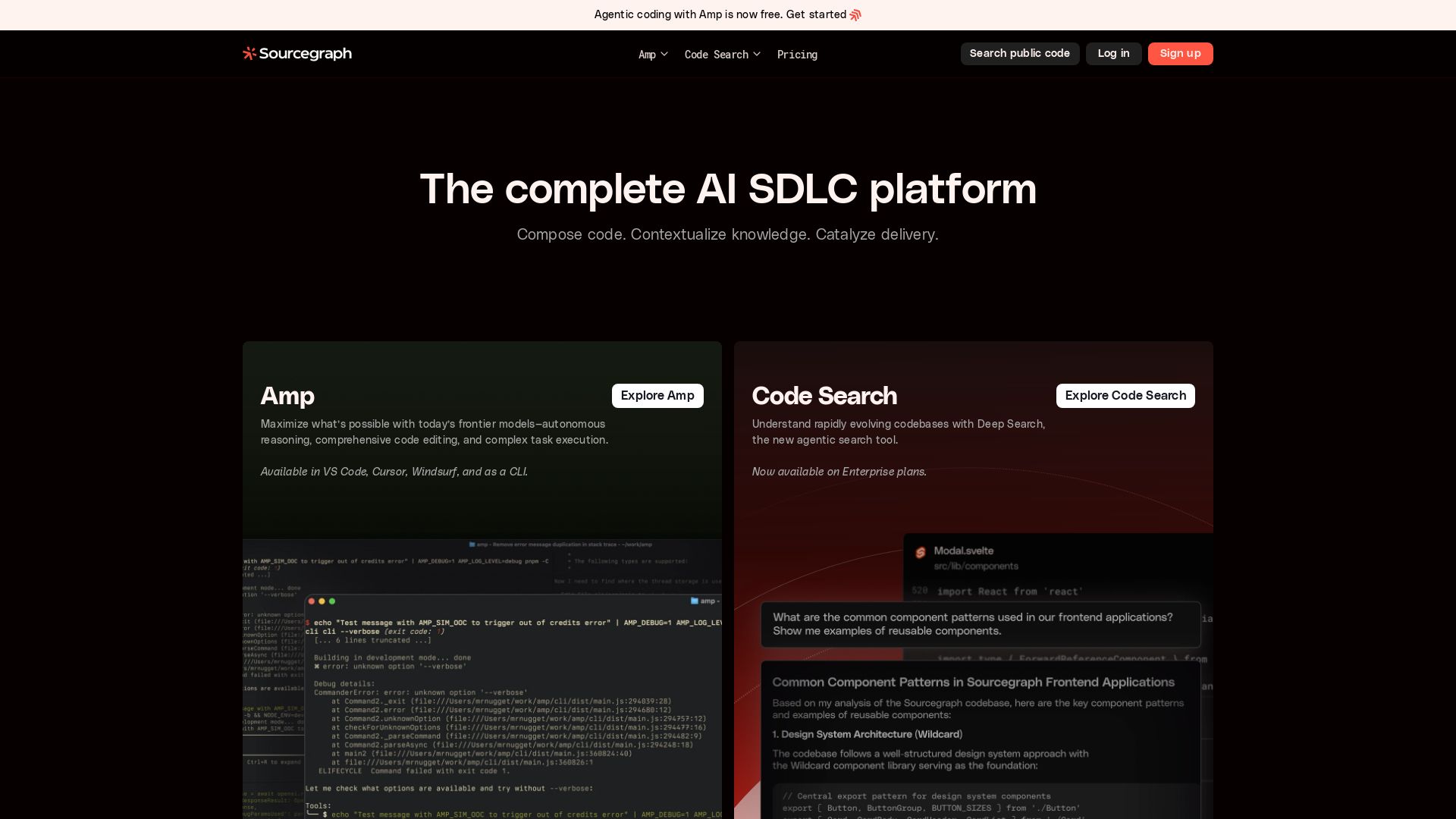Click the Amp icon in top banner

855,15
